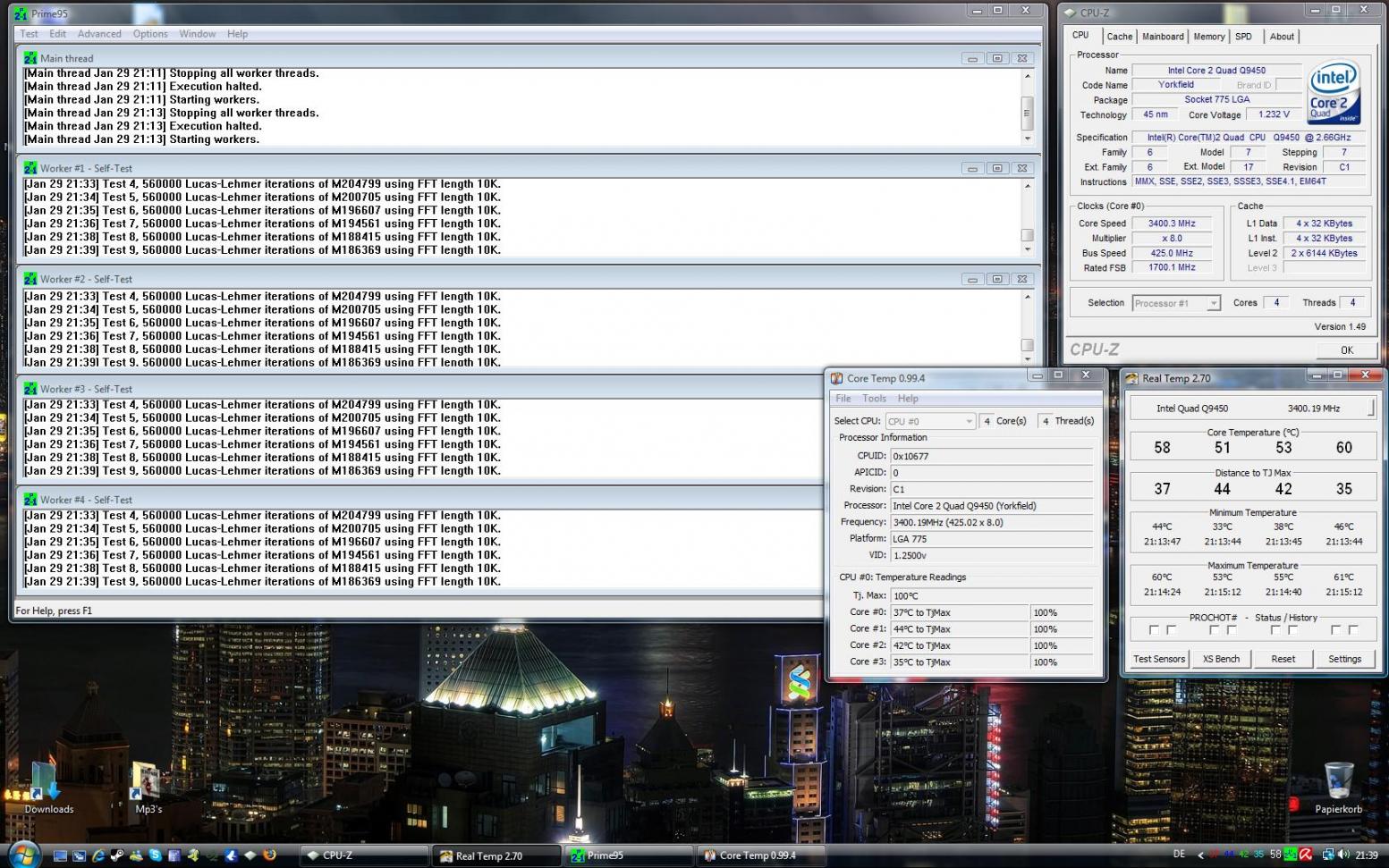The height and width of the screenshot is (868, 1389).
Task: Open Core Temp File menu
Action: click(x=843, y=399)
